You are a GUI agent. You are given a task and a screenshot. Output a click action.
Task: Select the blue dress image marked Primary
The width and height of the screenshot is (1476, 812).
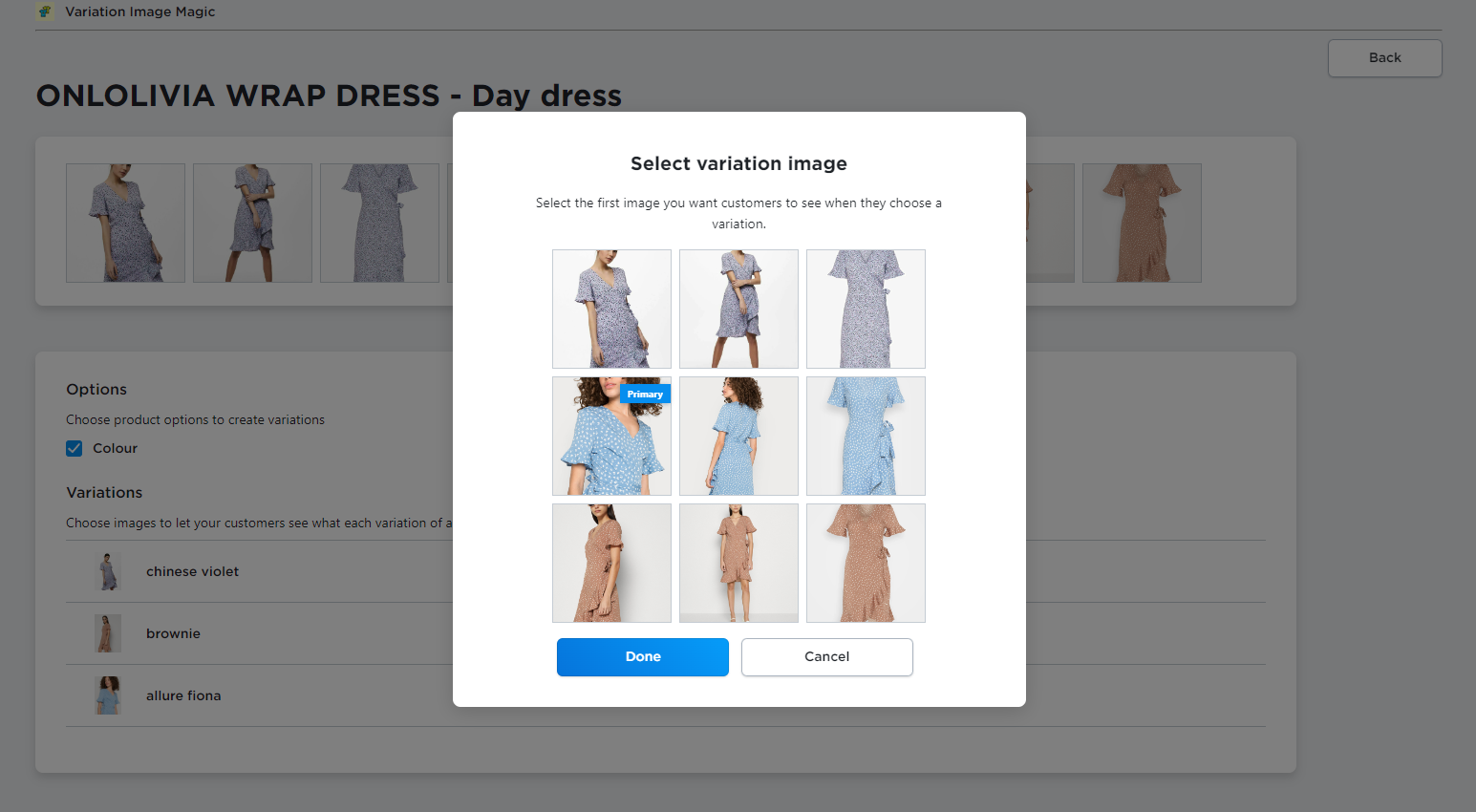click(611, 436)
